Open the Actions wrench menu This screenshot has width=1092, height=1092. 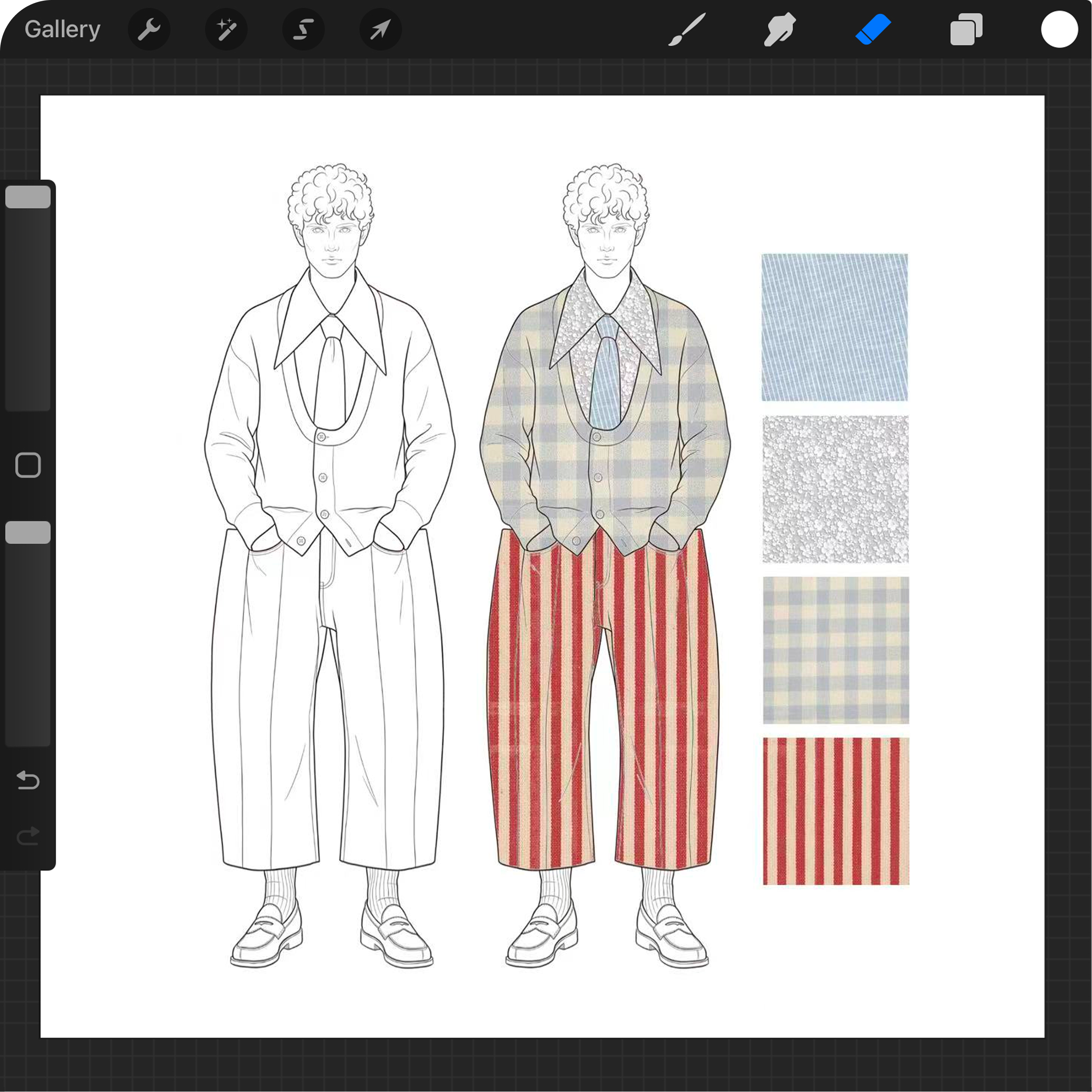pyautogui.click(x=149, y=29)
